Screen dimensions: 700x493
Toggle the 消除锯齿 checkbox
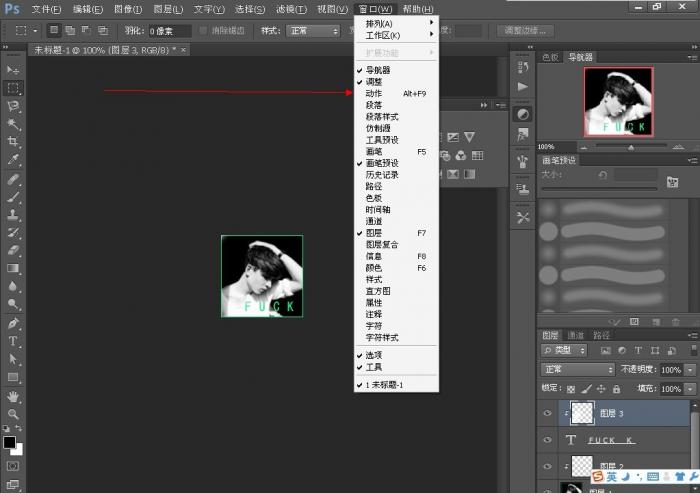[203, 30]
